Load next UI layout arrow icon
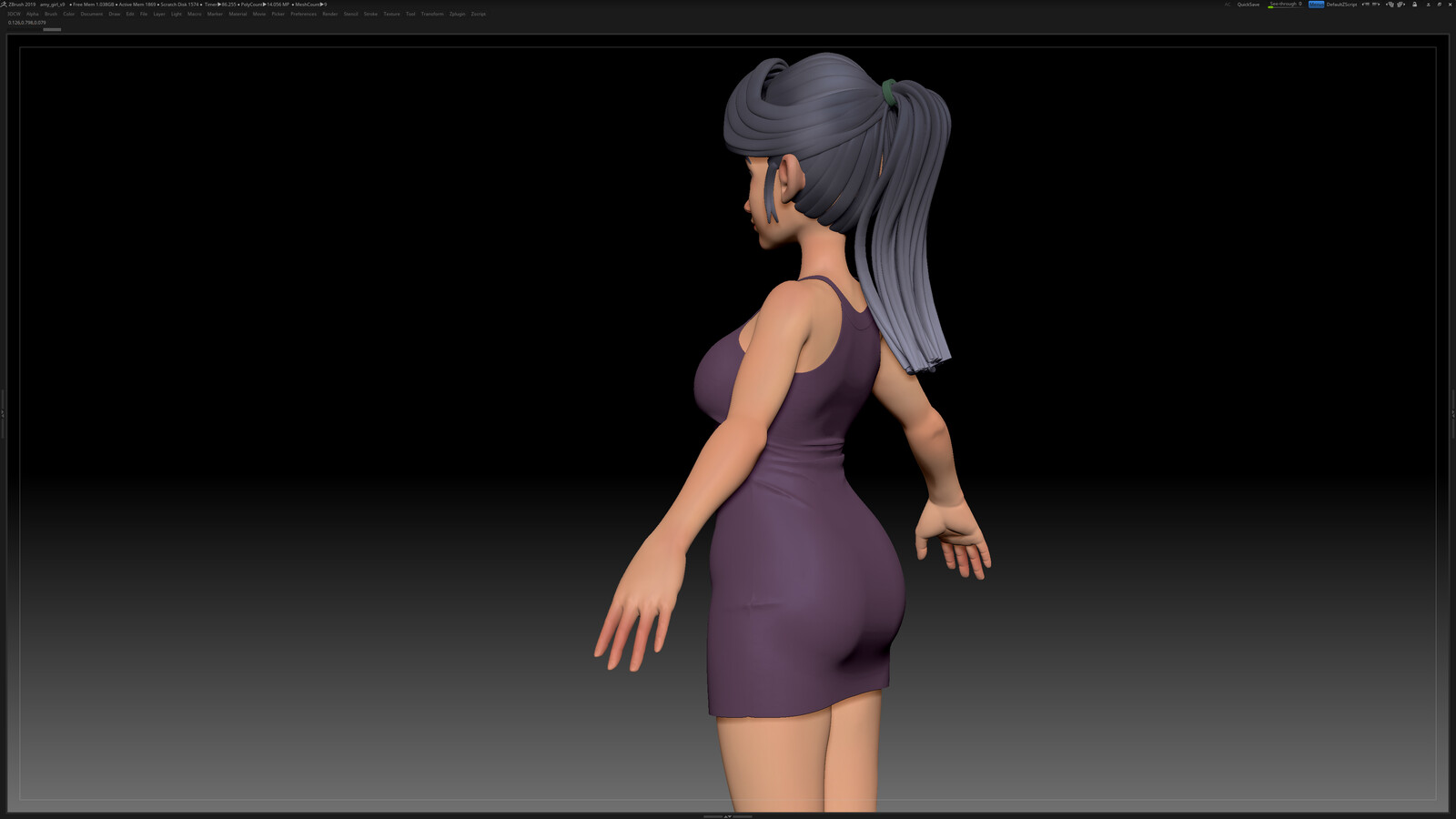1456x819 pixels. (x=1377, y=5)
